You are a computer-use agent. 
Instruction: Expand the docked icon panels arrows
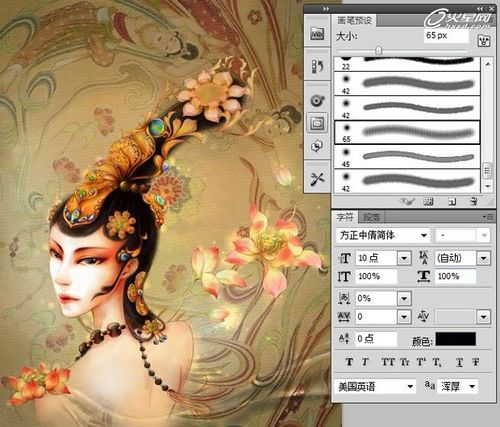point(326,9)
